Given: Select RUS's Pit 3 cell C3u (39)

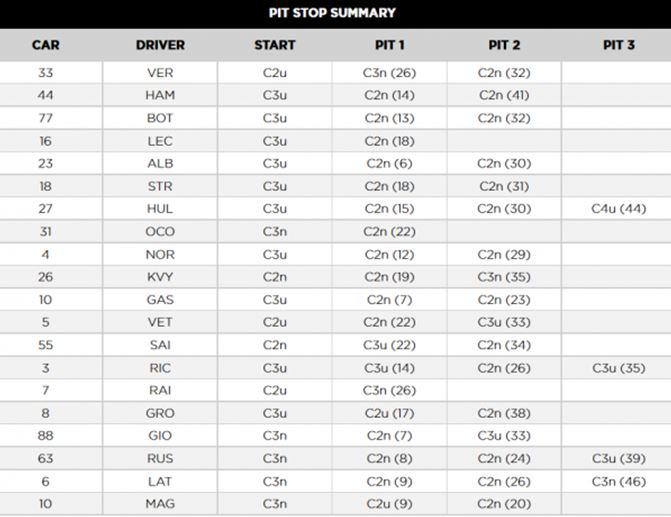Looking at the screenshot, I should [619, 458].
